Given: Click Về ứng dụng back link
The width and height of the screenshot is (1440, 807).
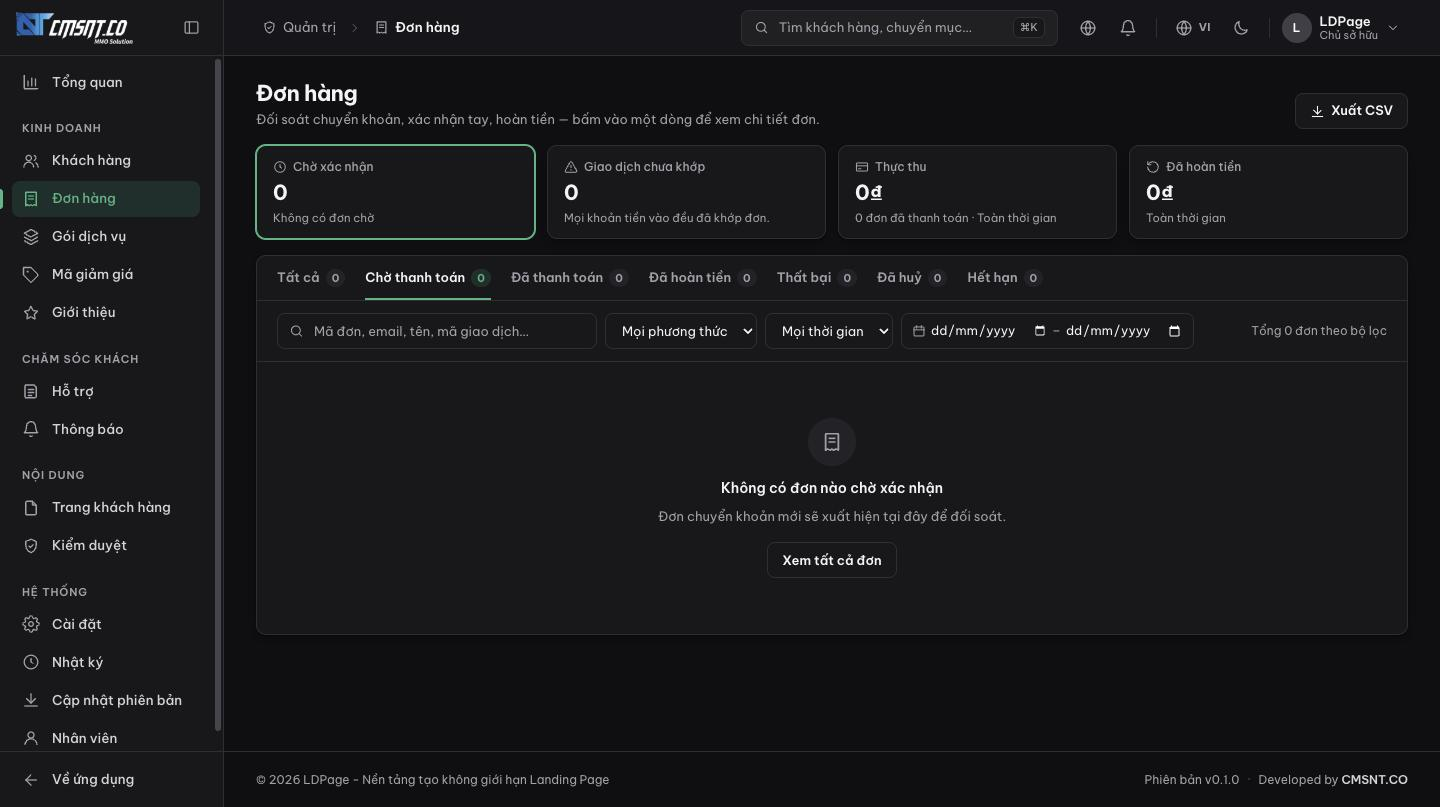Looking at the screenshot, I should pyautogui.click(x=106, y=779).
